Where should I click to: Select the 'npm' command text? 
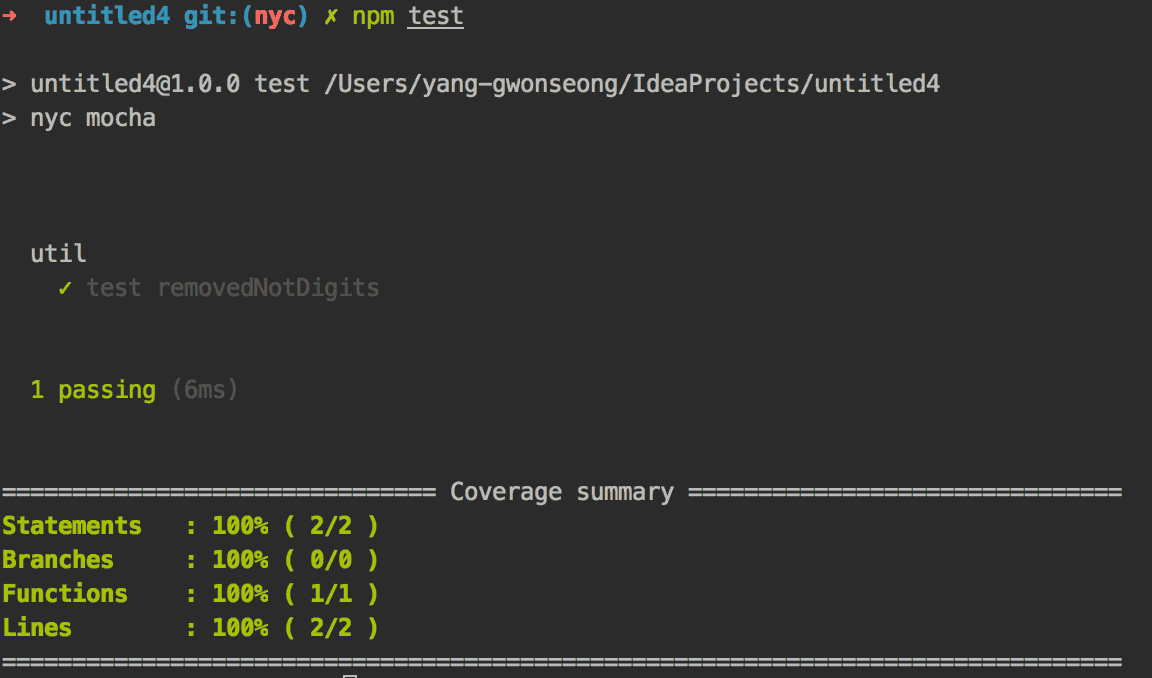[x=372, y=17]
